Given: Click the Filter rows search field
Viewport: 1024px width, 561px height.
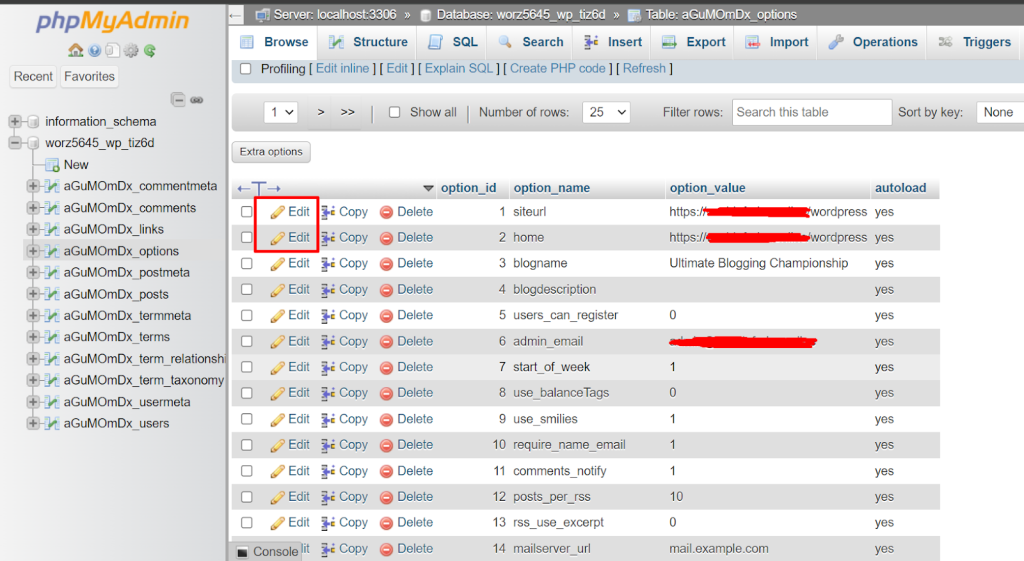Looking at the screenshot, I should [x=811, y=112].
